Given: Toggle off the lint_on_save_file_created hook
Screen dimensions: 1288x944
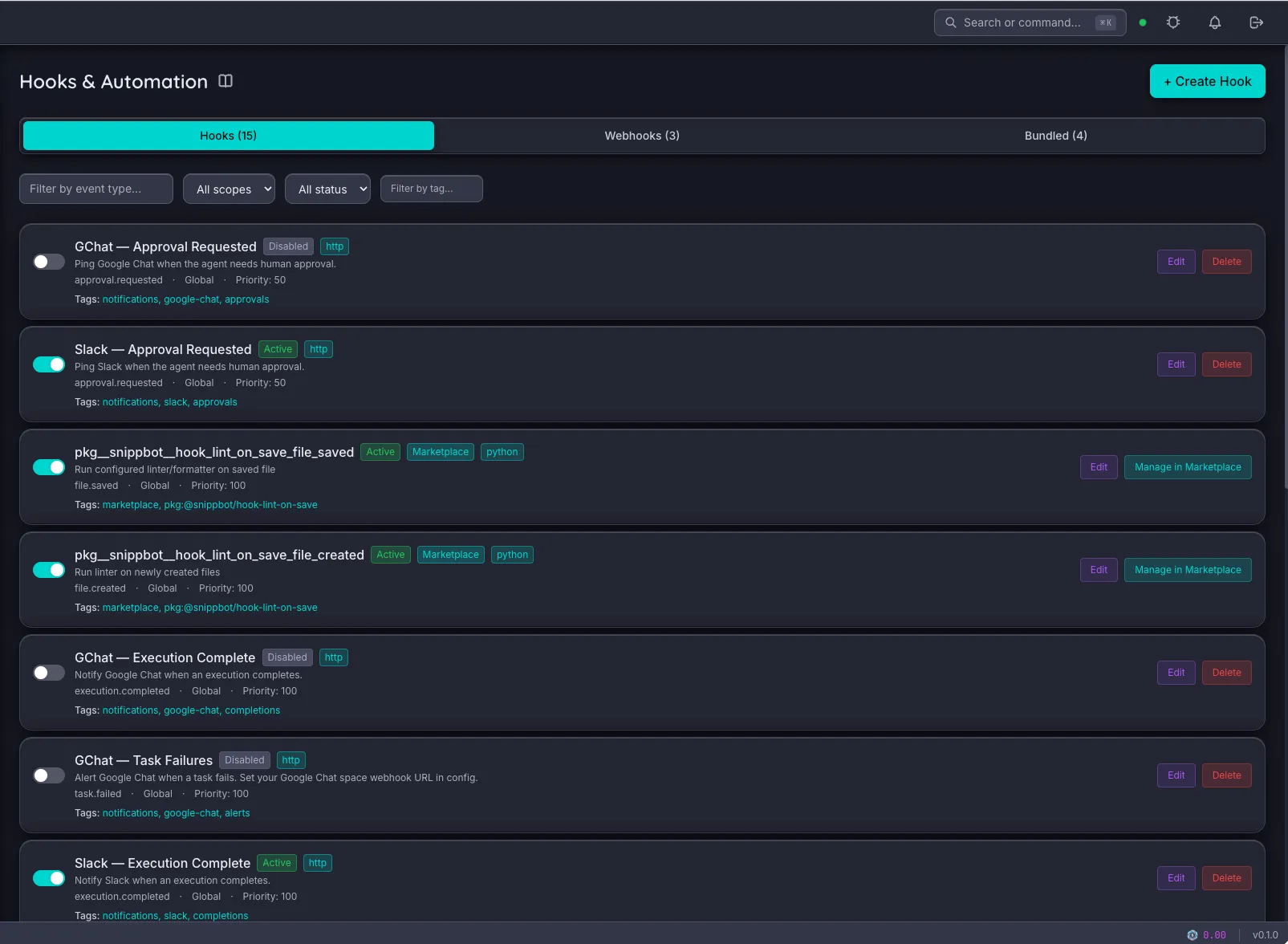Looking at the screenshot, I should pos(49,570).
